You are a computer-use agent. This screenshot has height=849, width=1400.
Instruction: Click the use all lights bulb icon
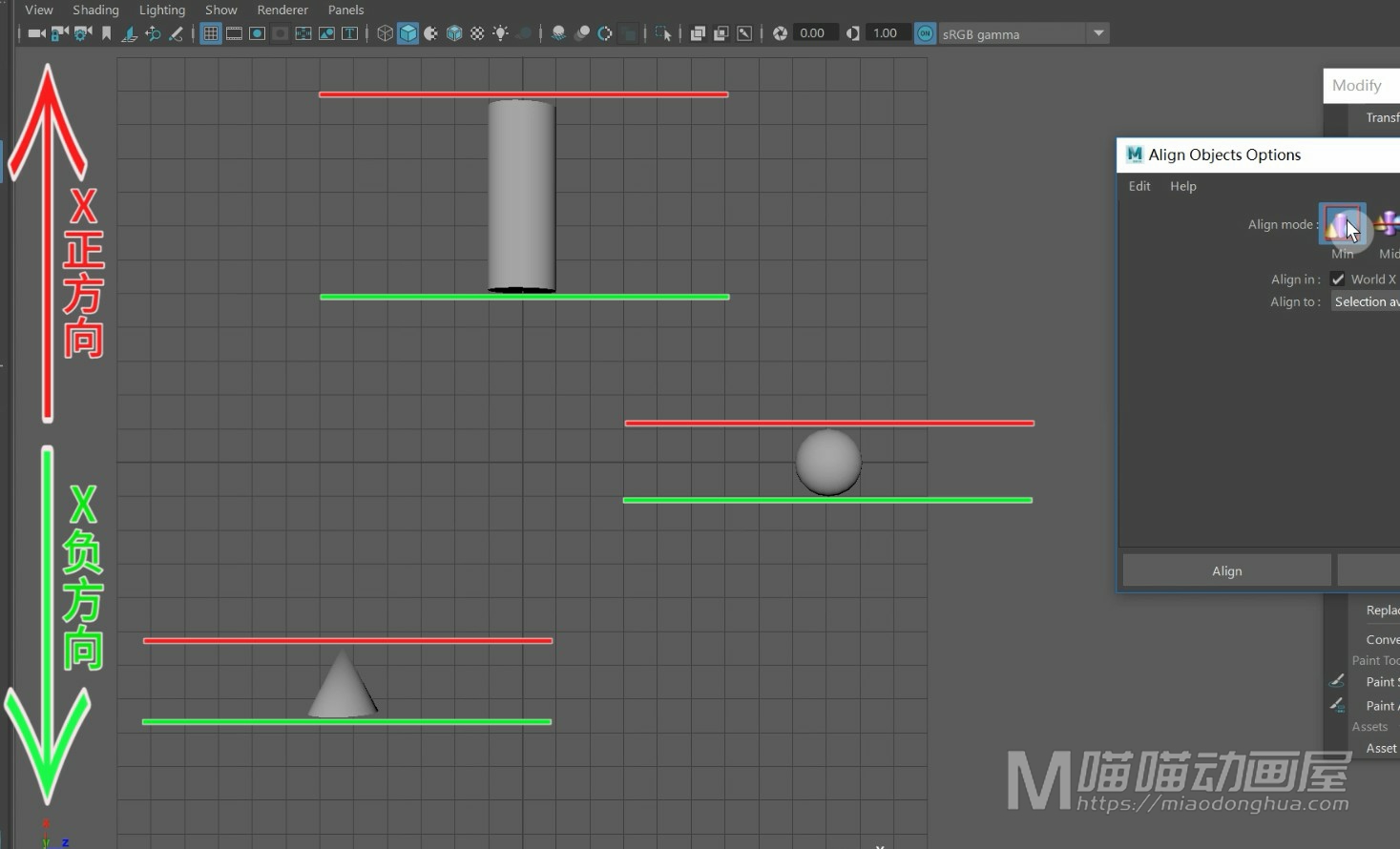click(x=500, y=33)
